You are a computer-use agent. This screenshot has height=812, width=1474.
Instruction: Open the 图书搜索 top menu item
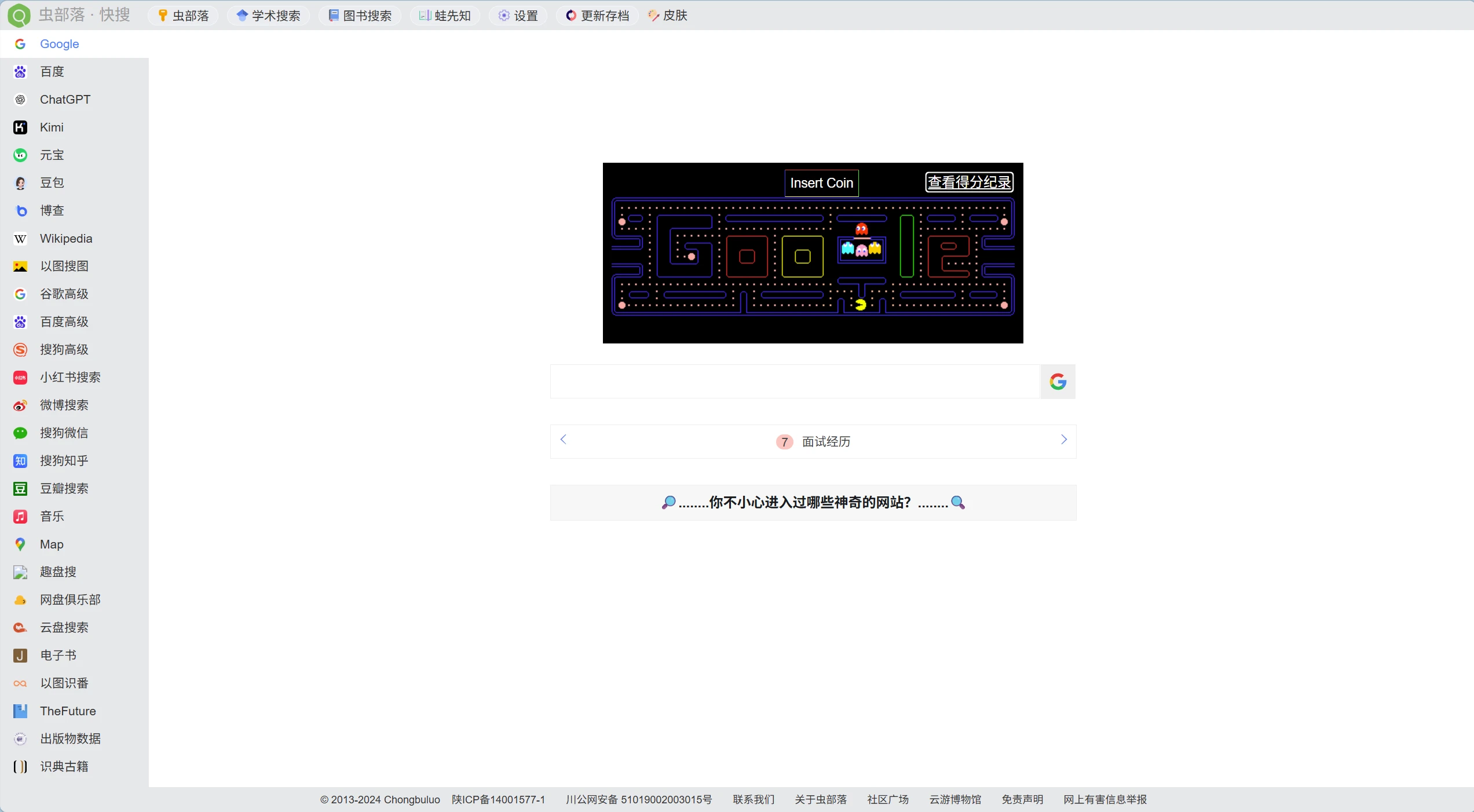[360, 16]
